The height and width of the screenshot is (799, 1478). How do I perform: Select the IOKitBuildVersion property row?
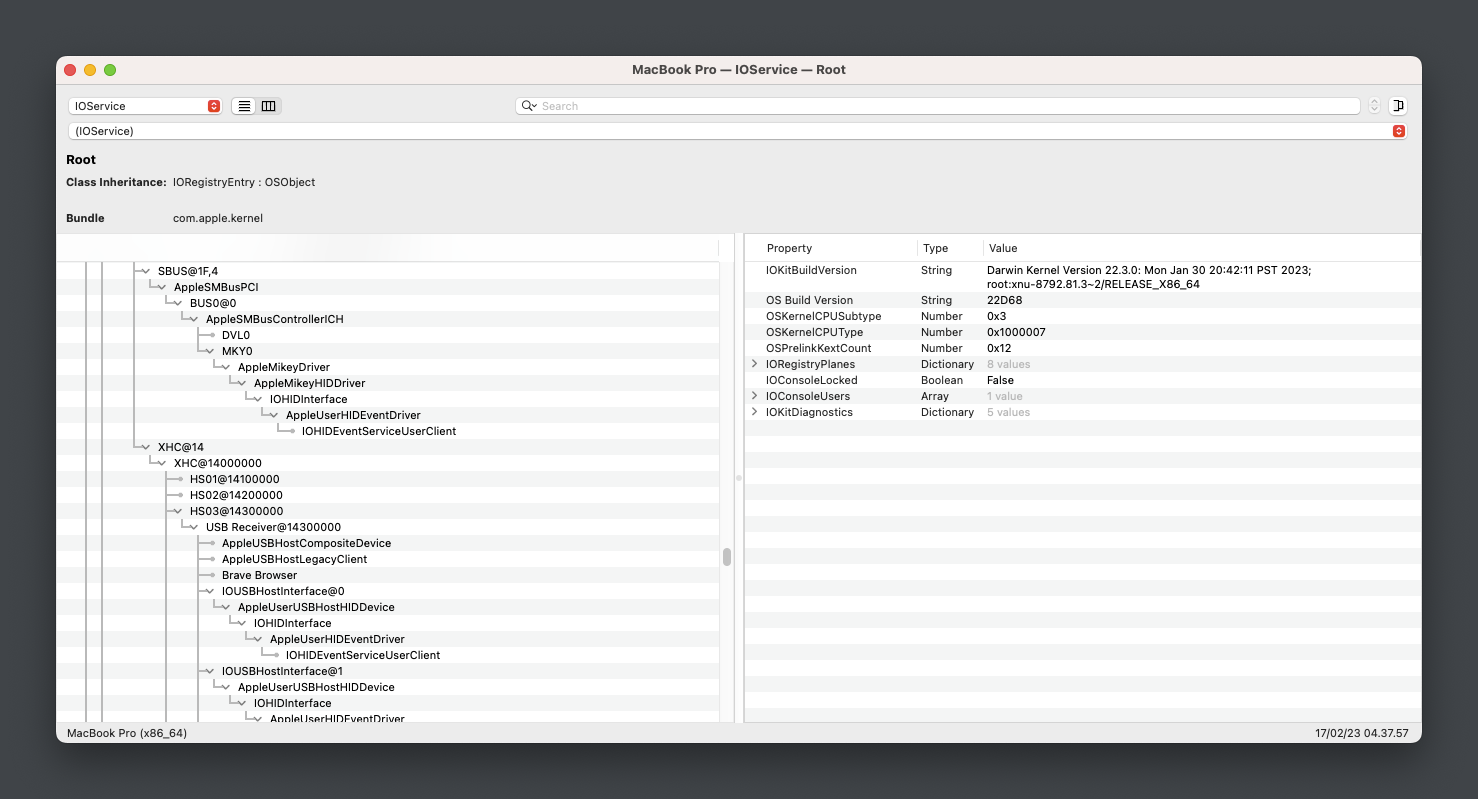point(1083,277)
